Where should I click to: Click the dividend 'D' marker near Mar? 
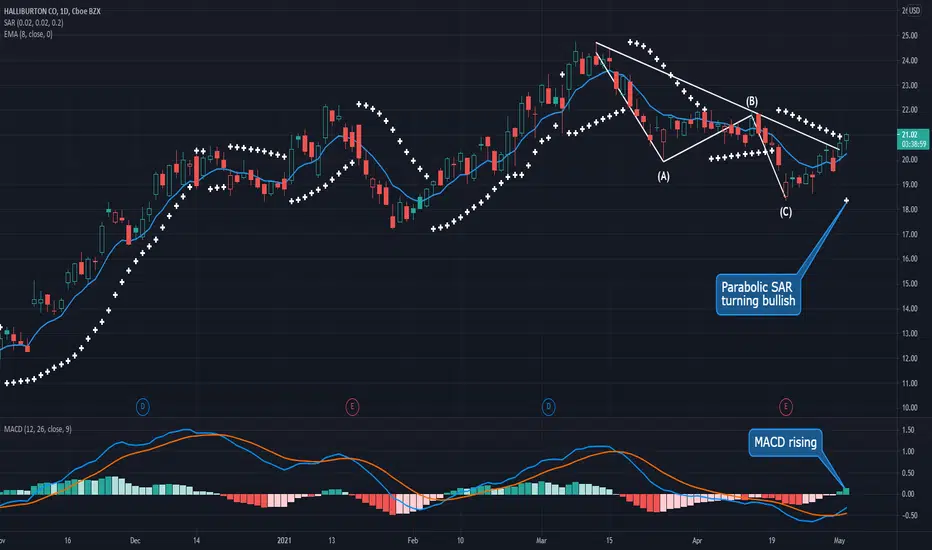[549, 407]
